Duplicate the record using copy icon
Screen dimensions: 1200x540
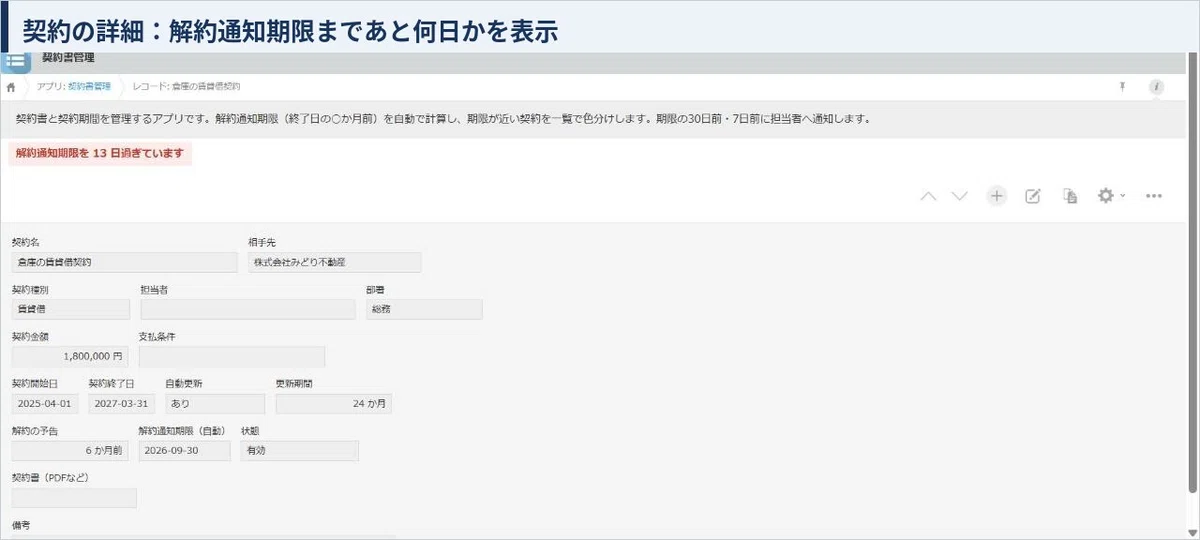pos(1070,196)
